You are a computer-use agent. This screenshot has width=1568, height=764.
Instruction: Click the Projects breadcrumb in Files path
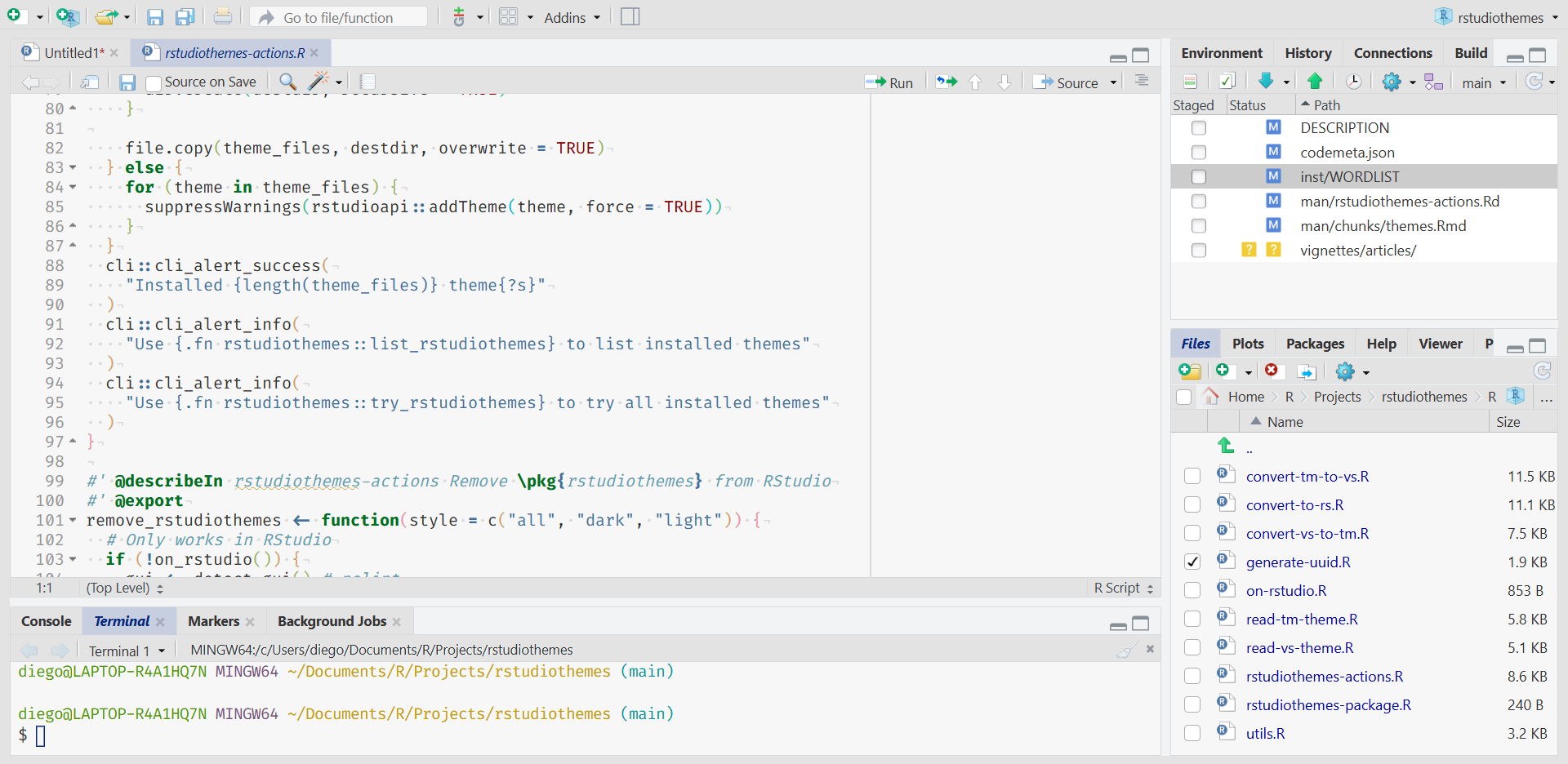1337,397
